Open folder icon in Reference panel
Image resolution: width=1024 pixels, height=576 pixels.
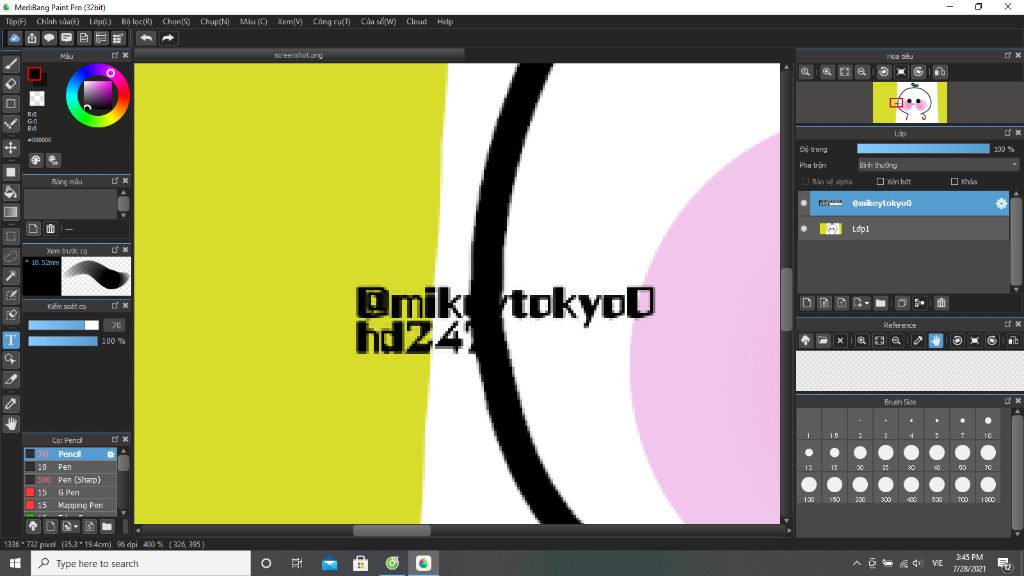point(823,340)
